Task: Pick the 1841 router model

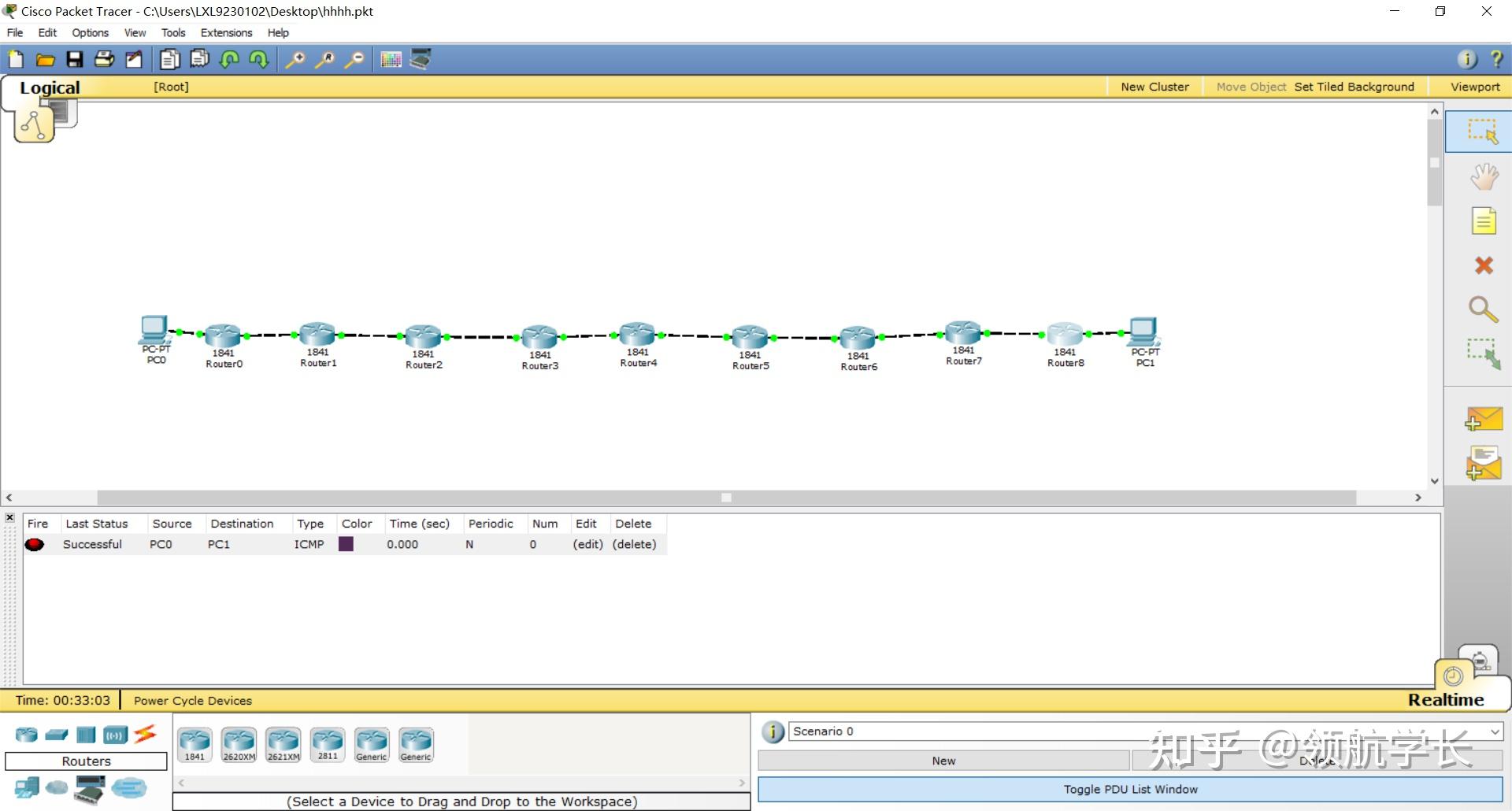Action: click(195, 745)
